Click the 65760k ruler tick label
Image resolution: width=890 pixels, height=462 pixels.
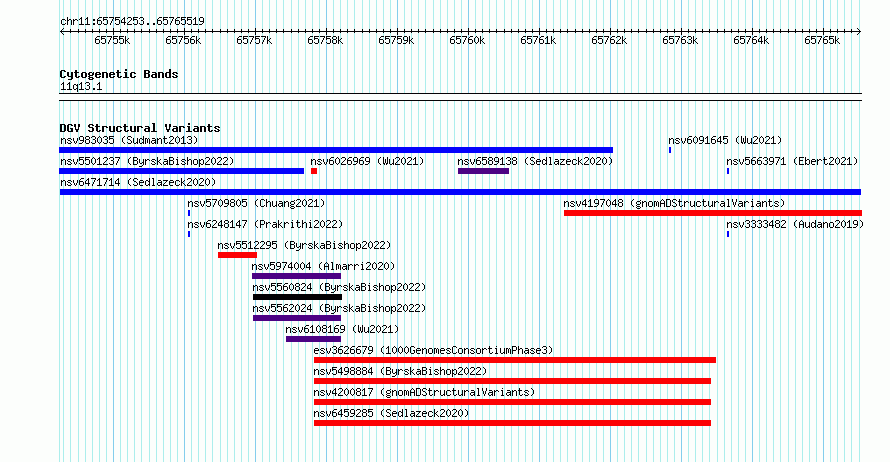point(467,40)
